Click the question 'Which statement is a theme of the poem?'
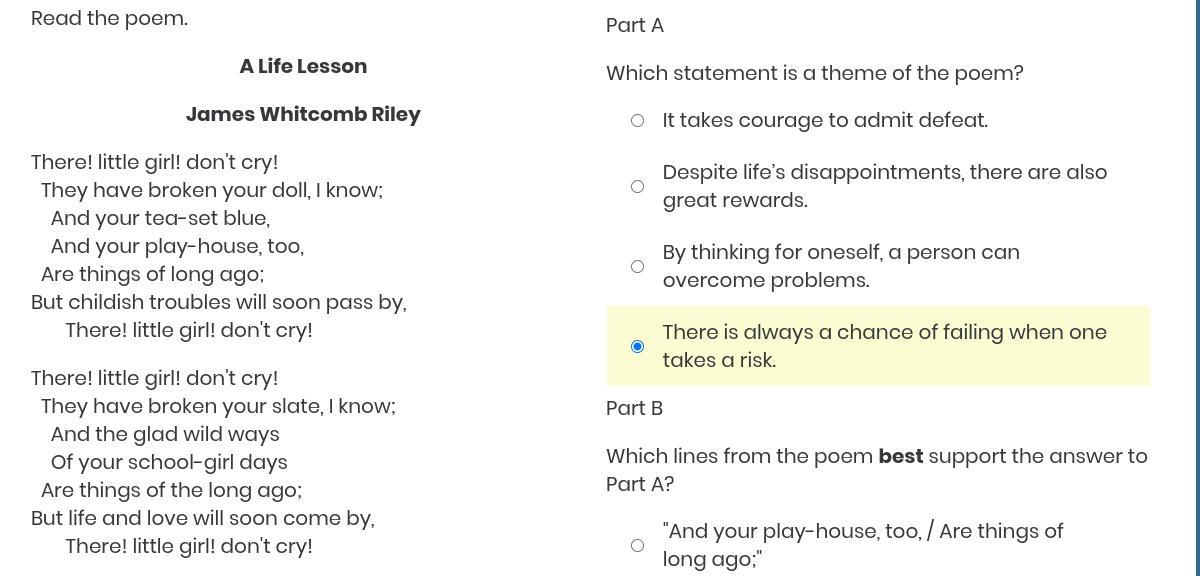Image resolution: width=1200 pixels, height=576 pixels. click(814, 74)
